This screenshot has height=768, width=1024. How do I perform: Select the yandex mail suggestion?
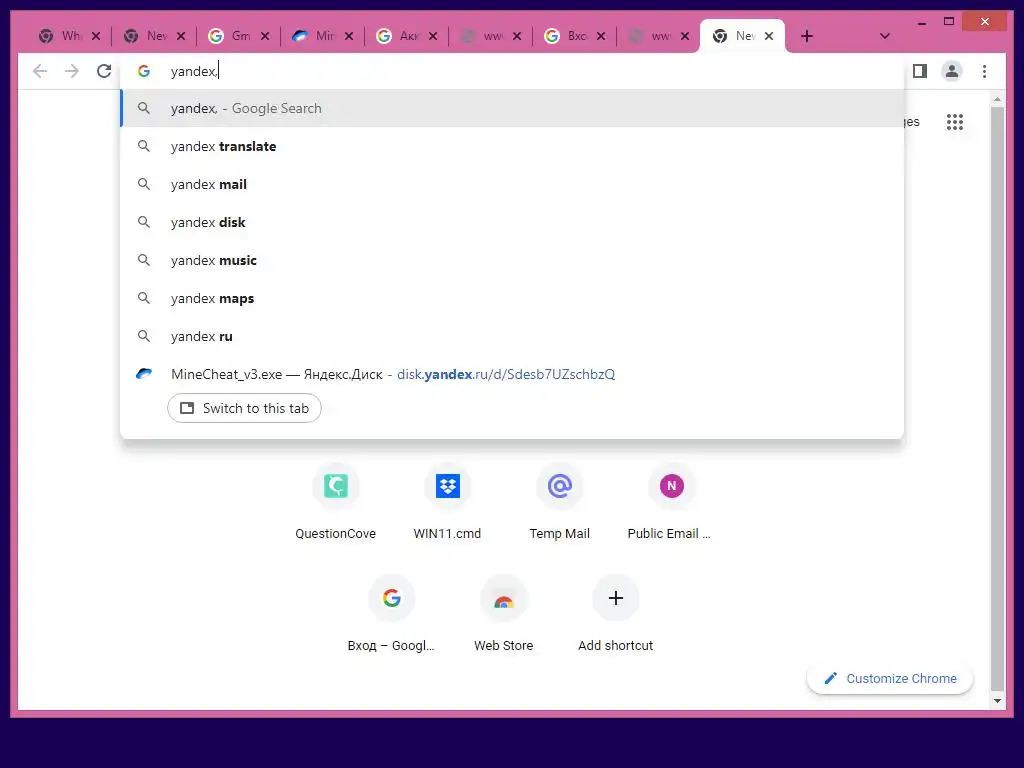tap(512, 184)
